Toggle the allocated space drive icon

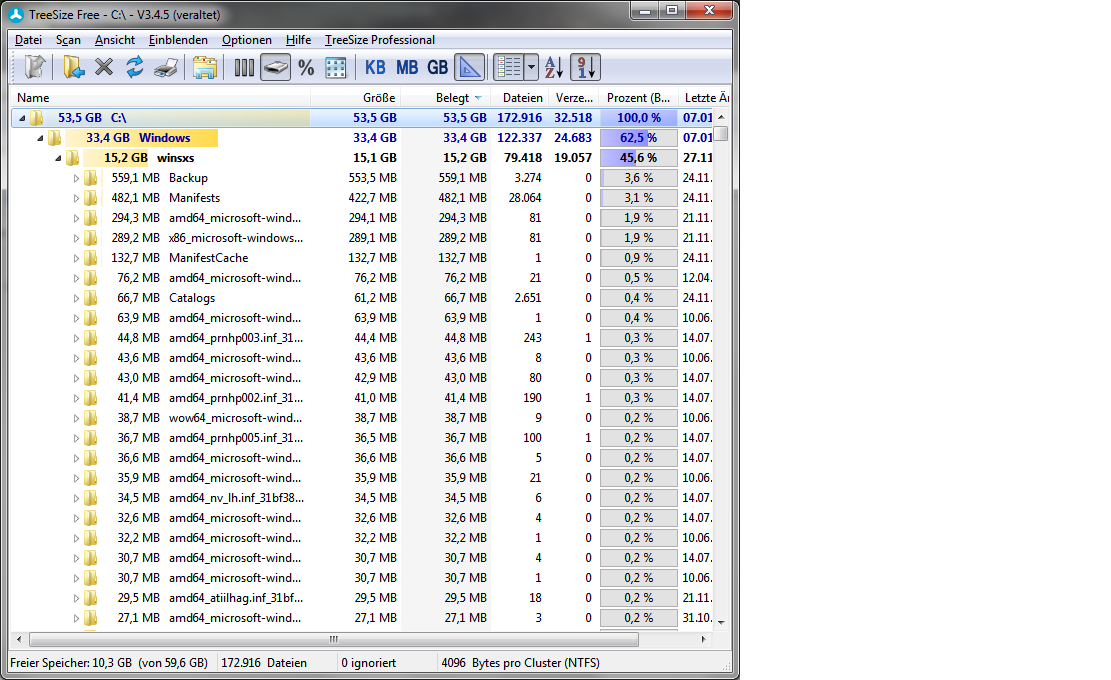tap(276, 67)
